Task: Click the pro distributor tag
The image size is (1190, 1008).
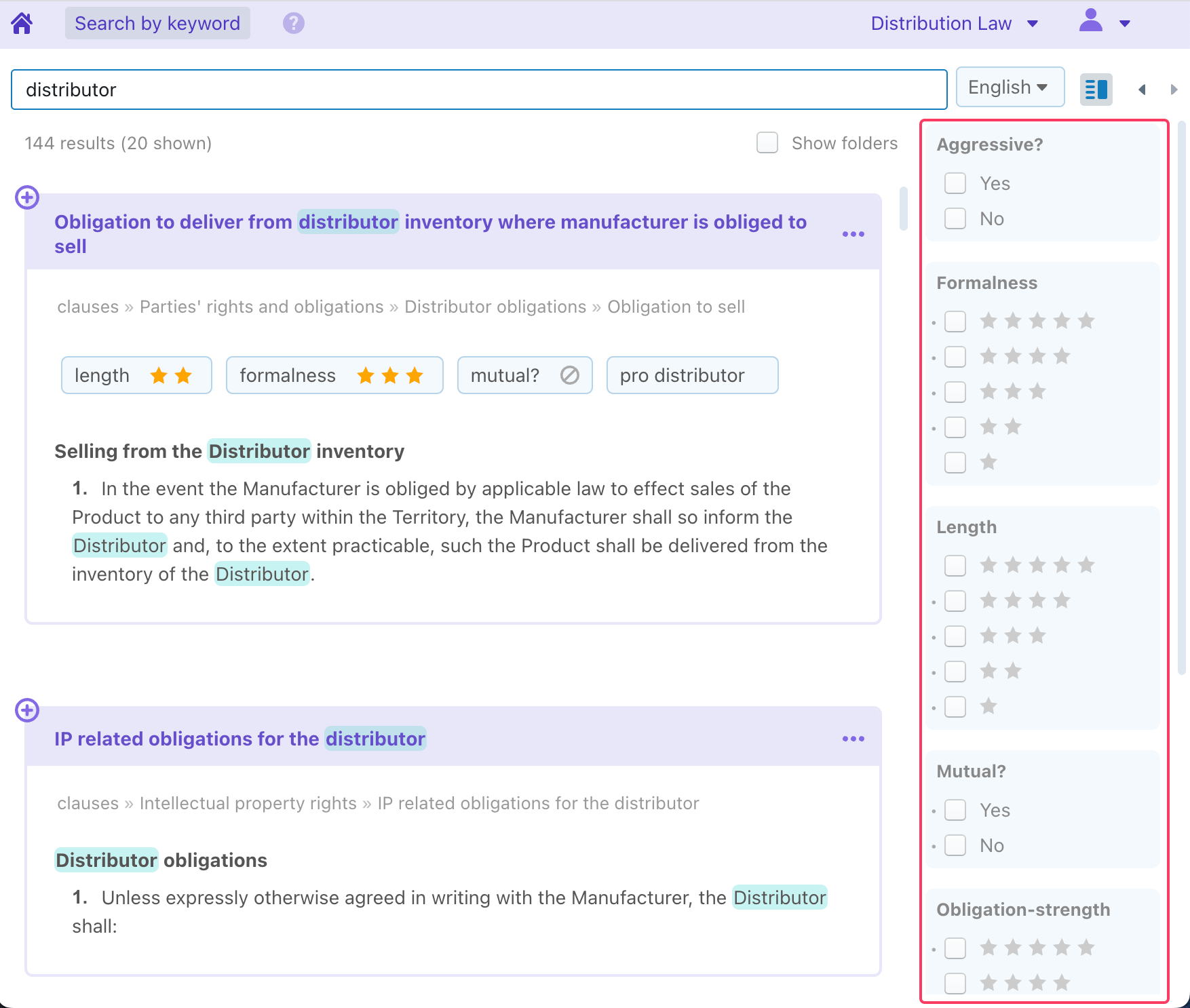Action: point(692,375)
